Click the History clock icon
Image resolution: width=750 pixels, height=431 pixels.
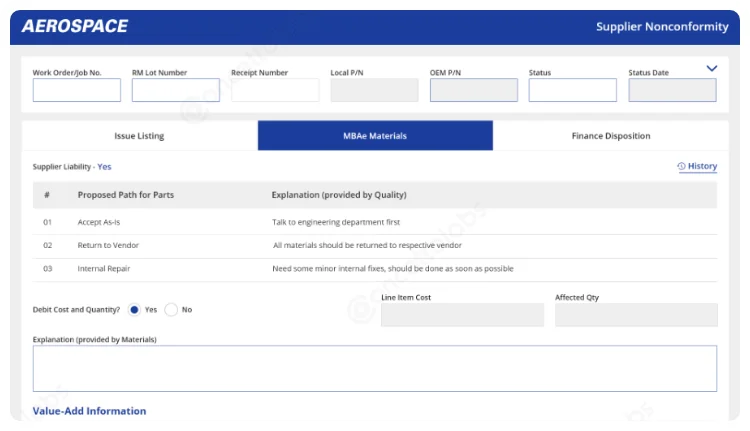coord(681,166)
